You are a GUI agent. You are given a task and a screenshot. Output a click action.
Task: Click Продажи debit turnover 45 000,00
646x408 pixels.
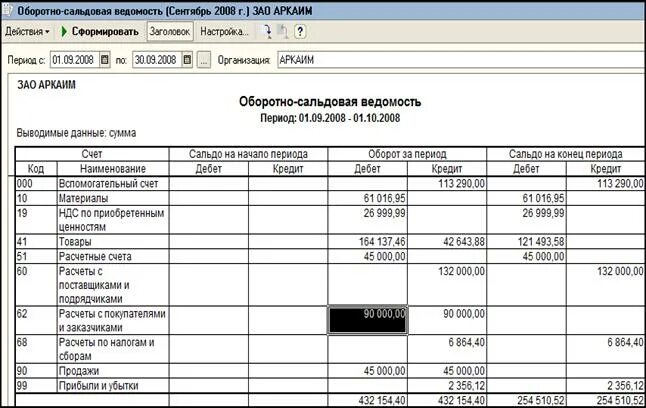click(x=367, y=370)
